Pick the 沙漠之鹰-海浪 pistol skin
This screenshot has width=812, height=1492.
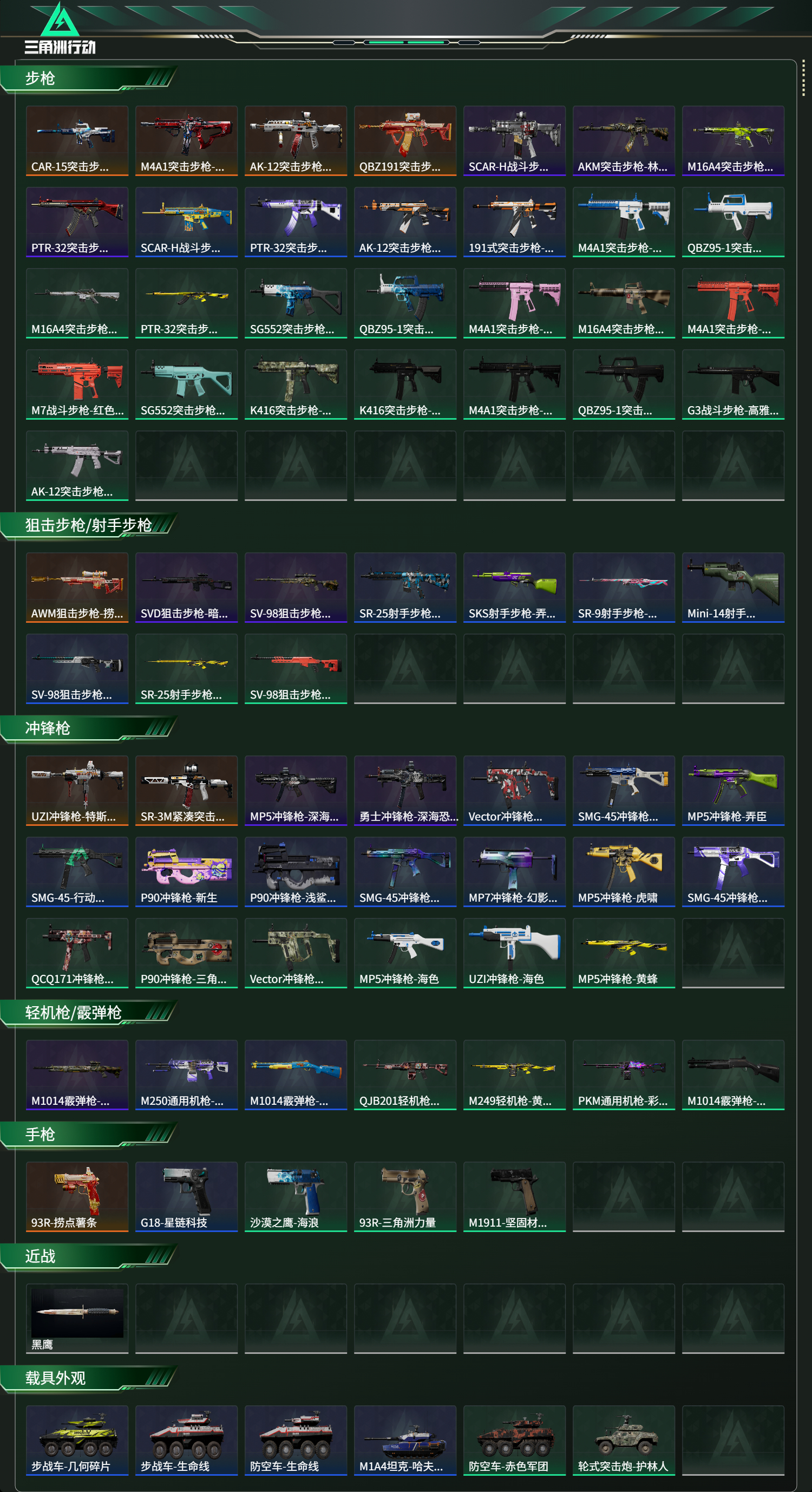click(x=296, y=1196)
